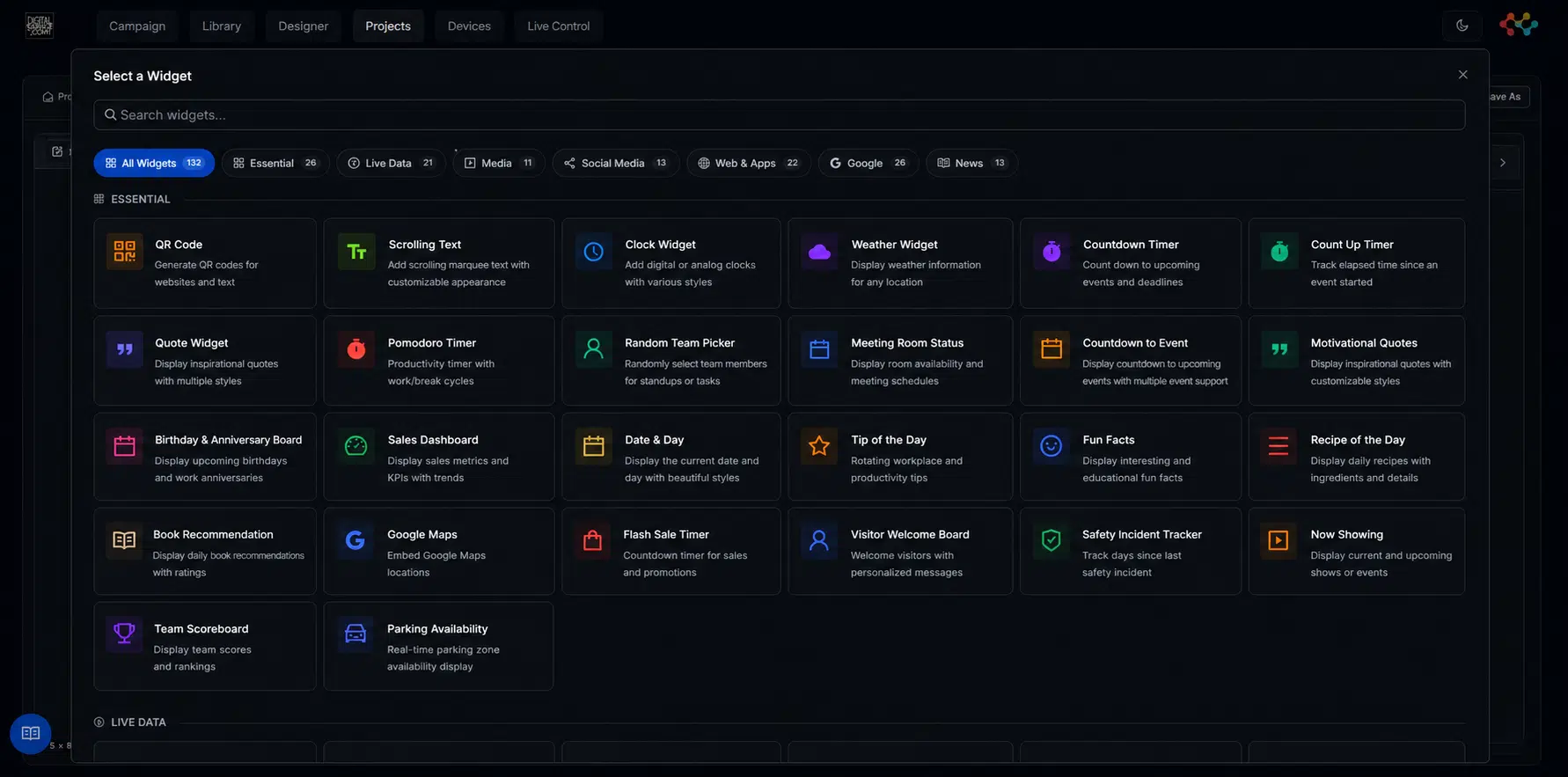Open the help book floating button
The width and height of the screenshot is (1568, 777).
(31, 734)
